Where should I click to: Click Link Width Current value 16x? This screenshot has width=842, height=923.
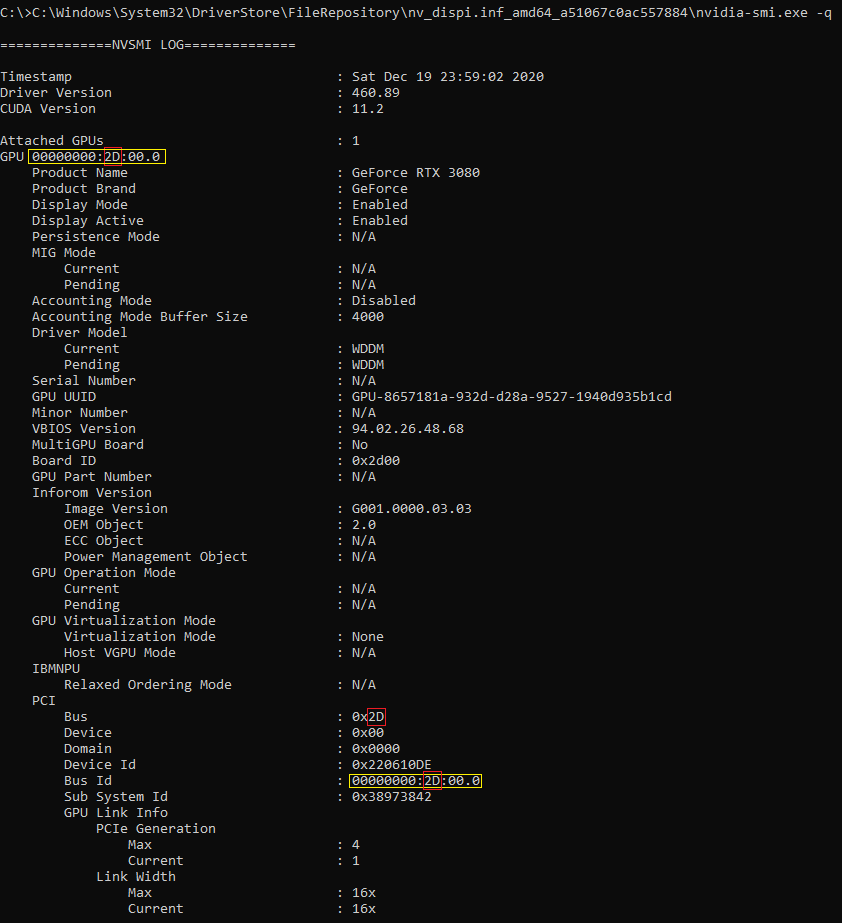363,909
